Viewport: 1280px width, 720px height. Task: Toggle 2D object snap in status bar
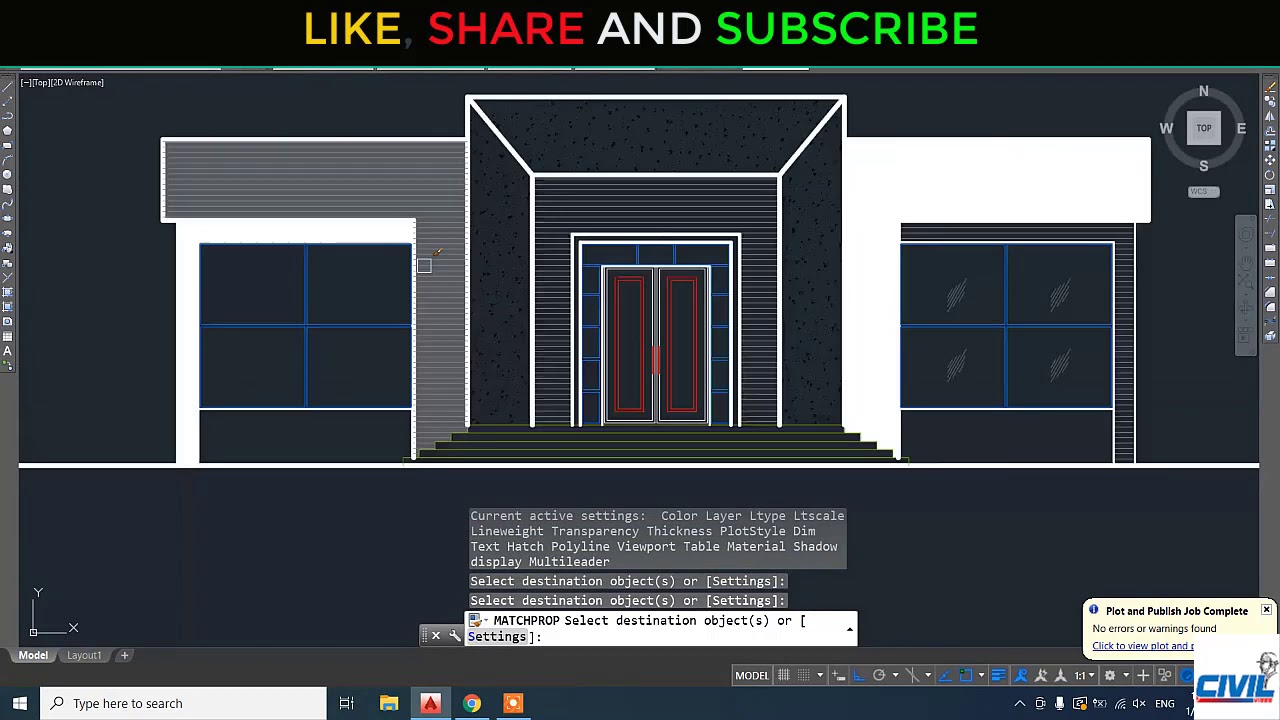click(965, 675)
